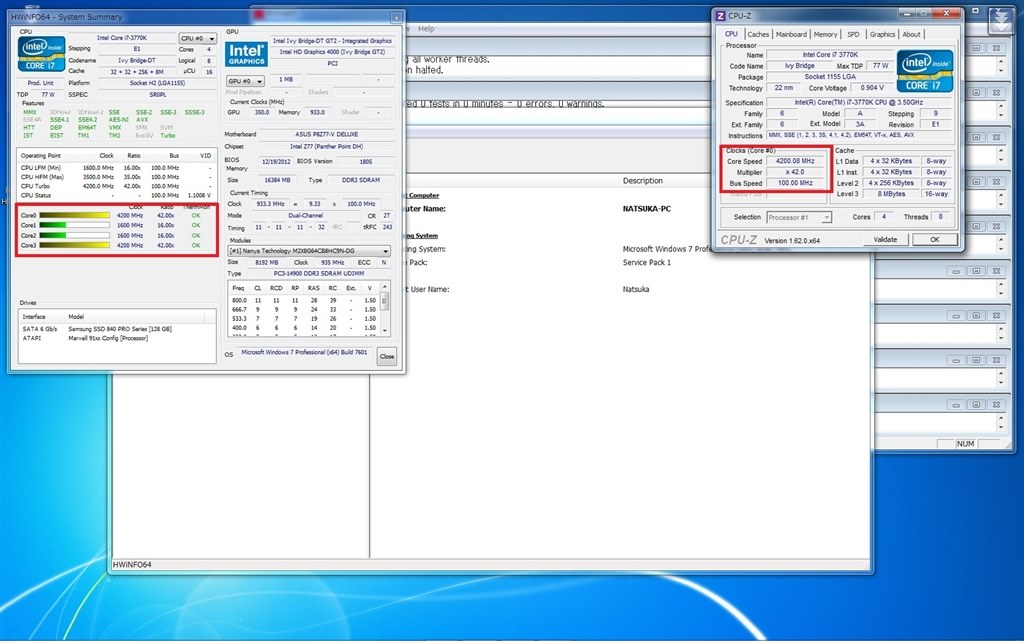Click the NATSUKA-PC computer name value

pyautogui.click(x=647, y=209)
